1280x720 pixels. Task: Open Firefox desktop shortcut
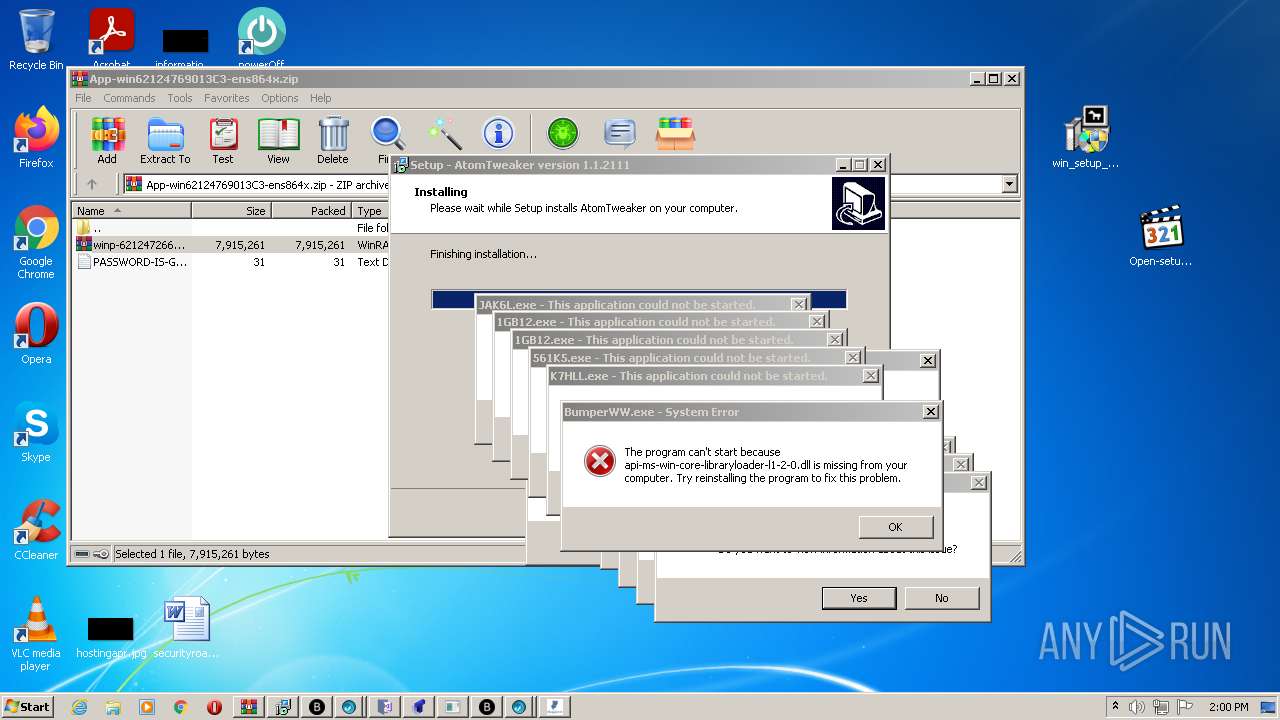point(36,138)
